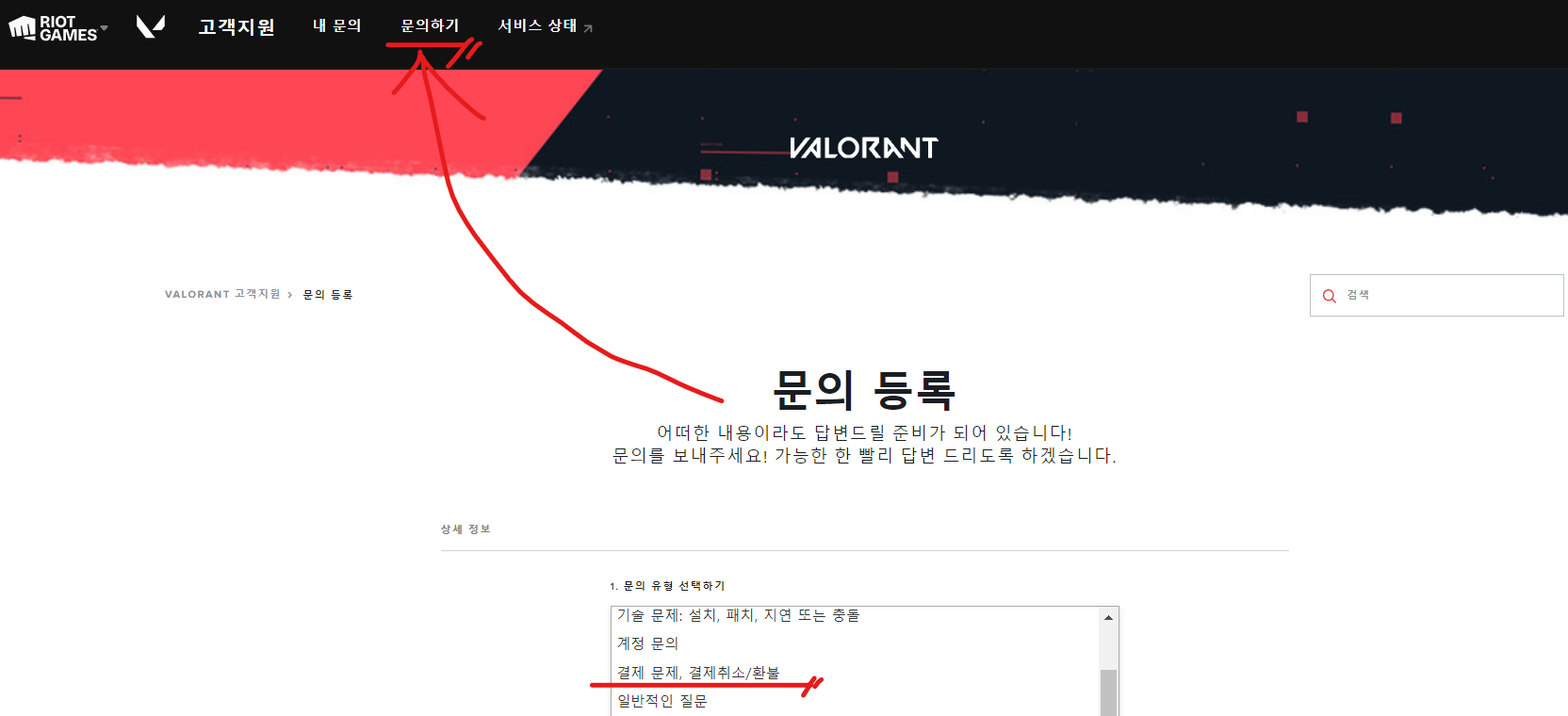
Task: Open the 내 문의 menu item
Action: tap(337, 25)
